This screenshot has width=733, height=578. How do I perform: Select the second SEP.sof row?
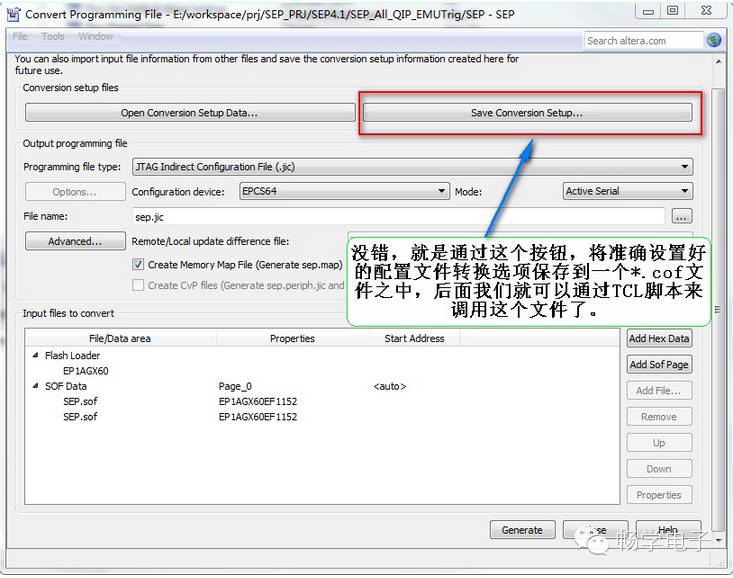coord(80,417)
